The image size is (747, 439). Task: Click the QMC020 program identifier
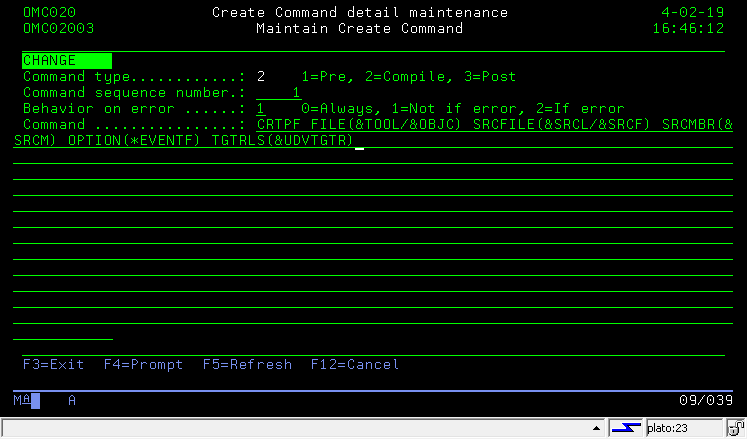pyautogui.click(x=49, y=13)
